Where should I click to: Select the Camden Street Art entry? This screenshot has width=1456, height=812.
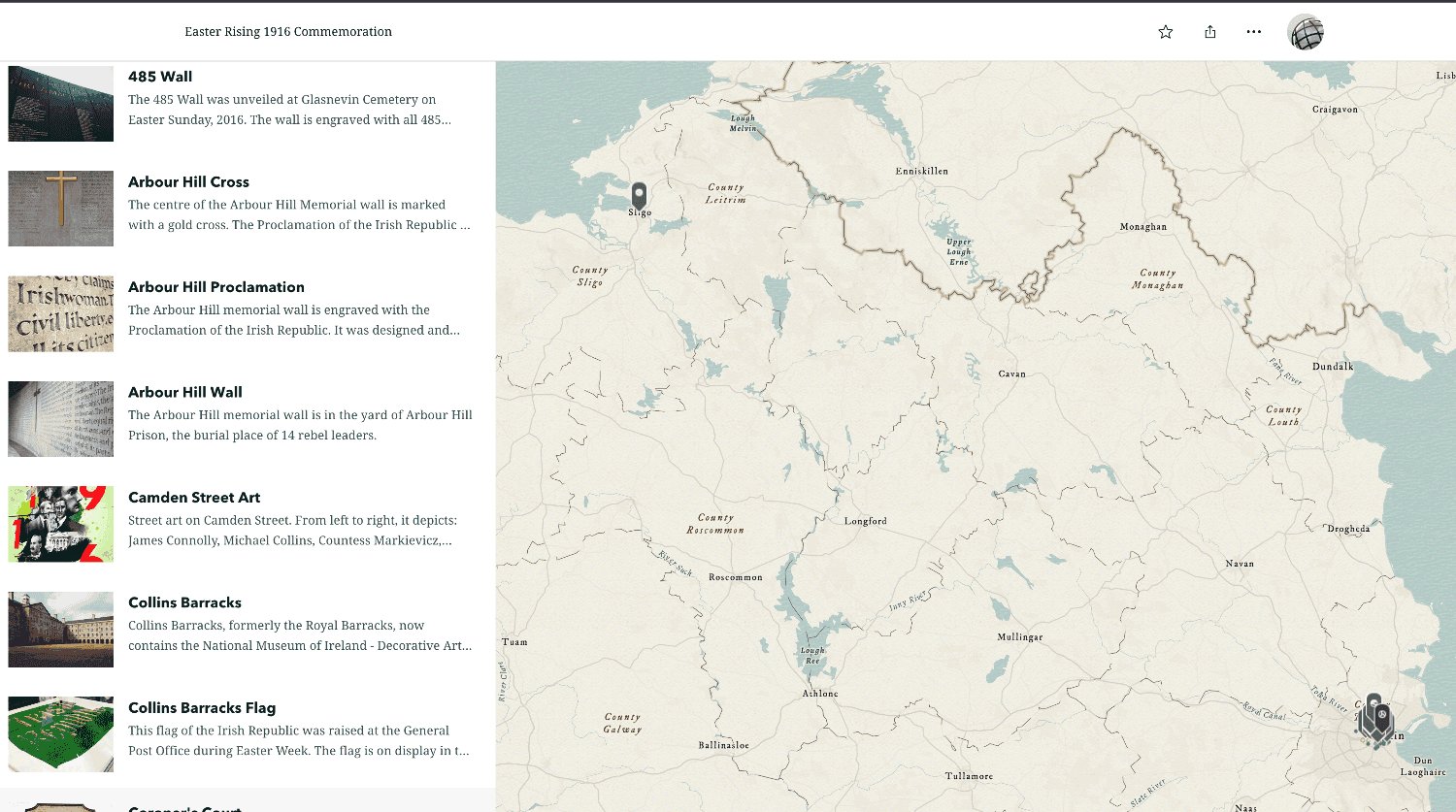coord(193,497)
